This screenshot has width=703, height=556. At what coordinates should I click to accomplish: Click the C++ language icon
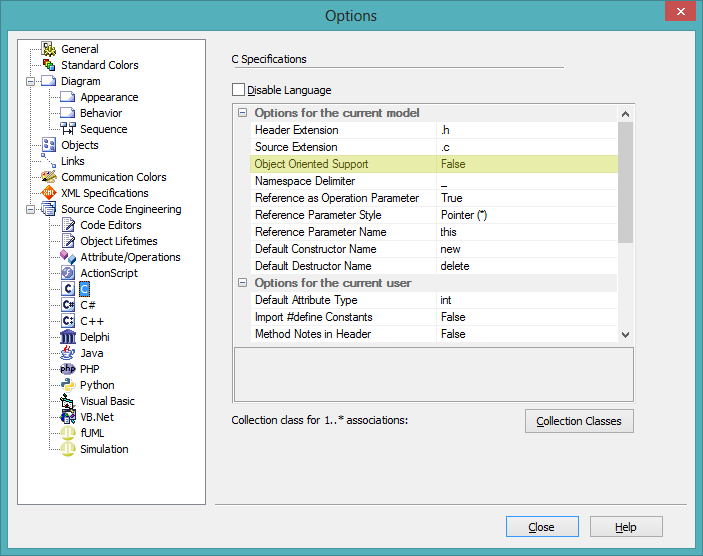click(x=68, y=321)
